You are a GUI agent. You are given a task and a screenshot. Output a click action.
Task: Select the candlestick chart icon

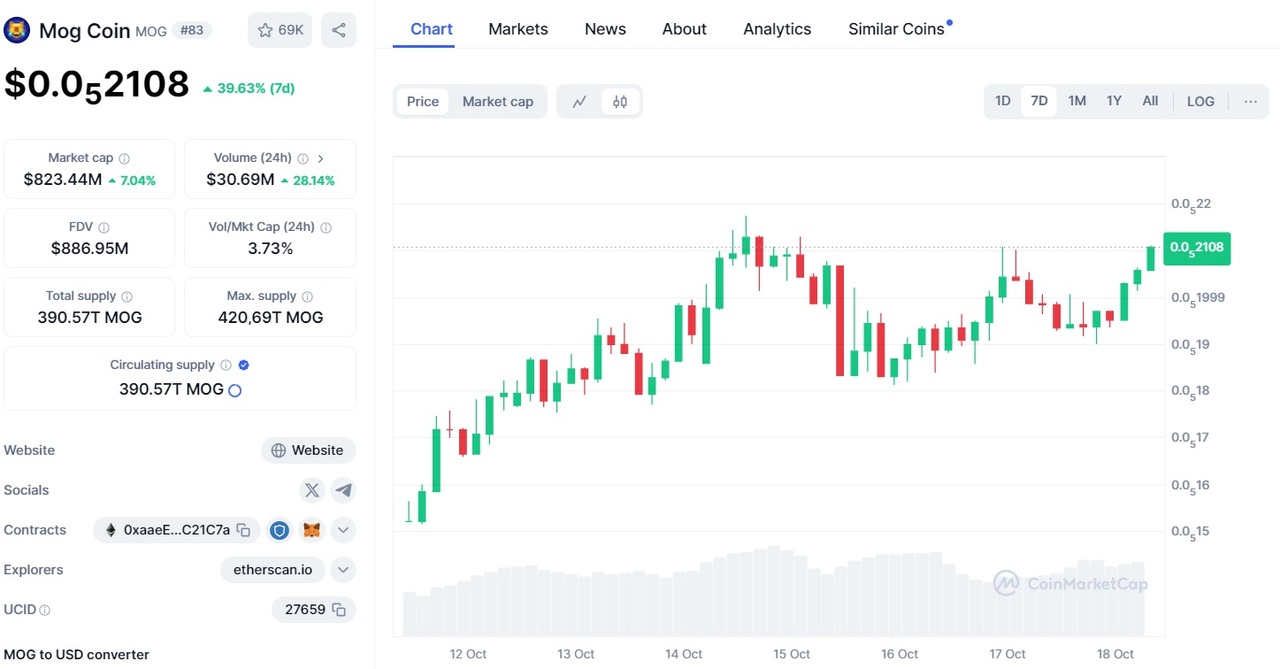click(620, 101)
